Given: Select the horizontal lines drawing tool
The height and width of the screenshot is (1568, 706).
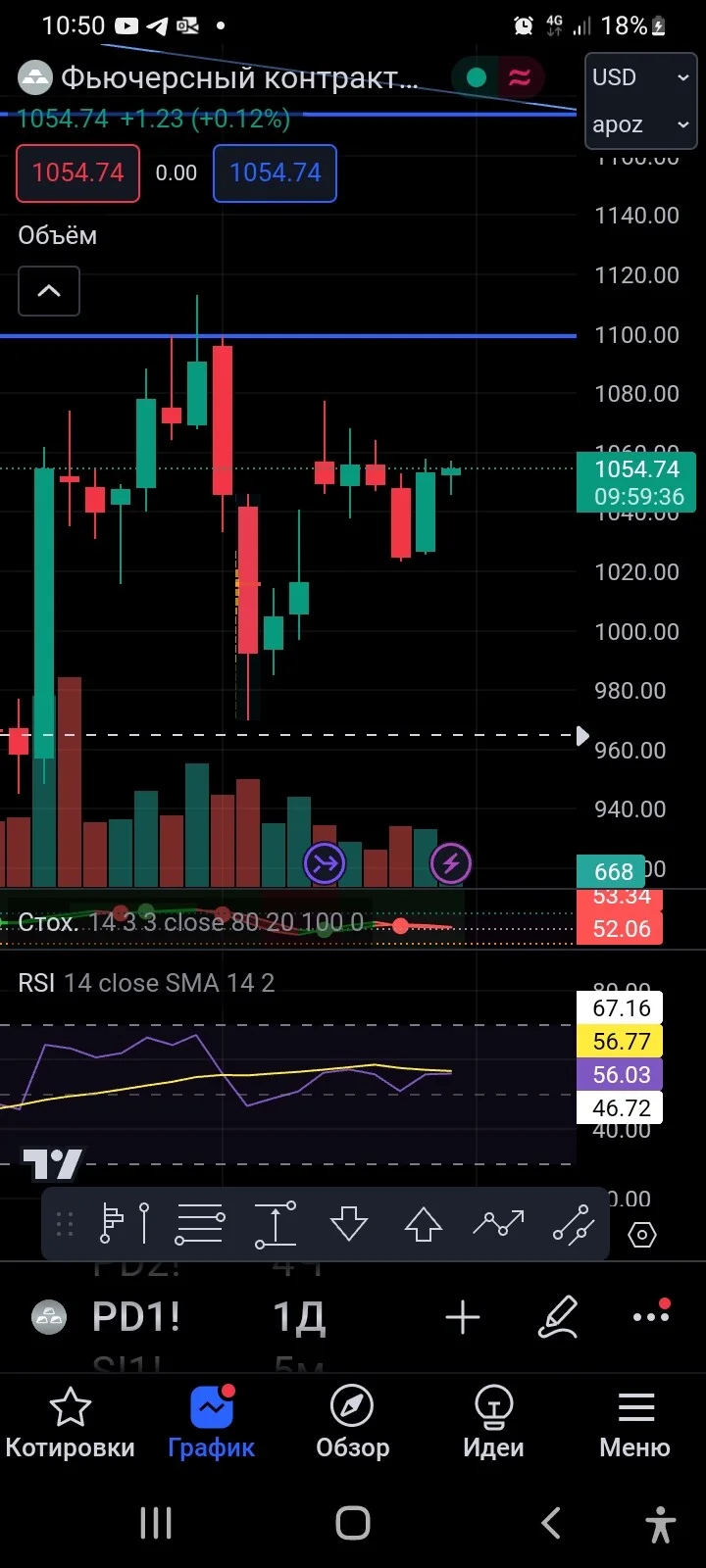Looking at the screenshot, I should pyautogui.click(x=200, y=1224).
